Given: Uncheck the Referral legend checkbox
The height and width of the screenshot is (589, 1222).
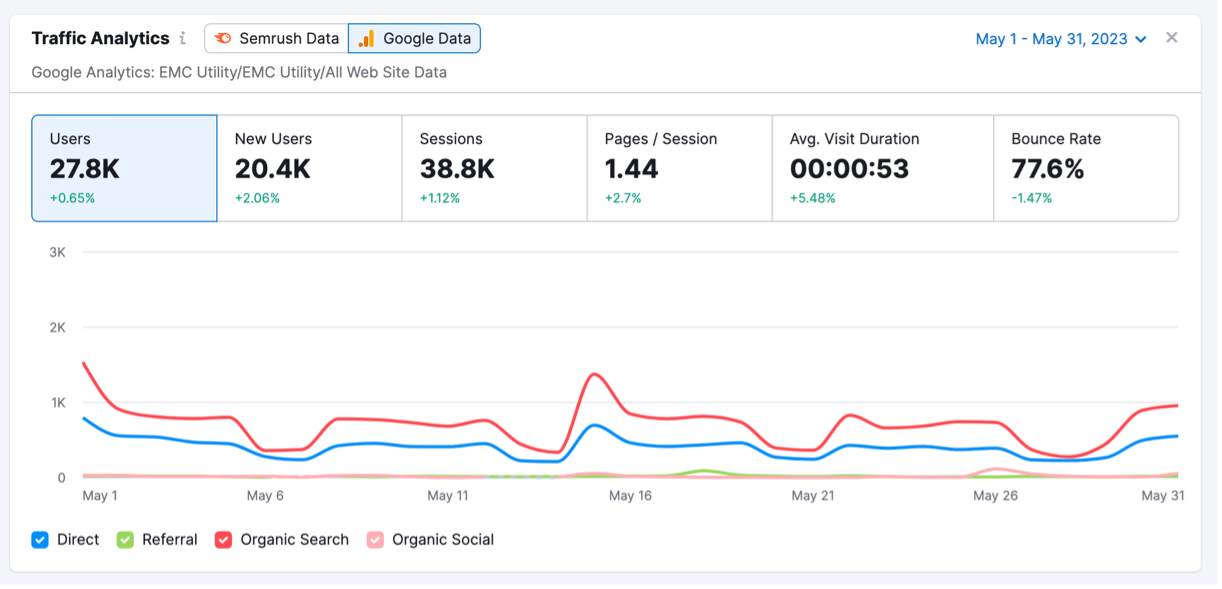Looking at the screenshot, I should click(x=125, y=540).
